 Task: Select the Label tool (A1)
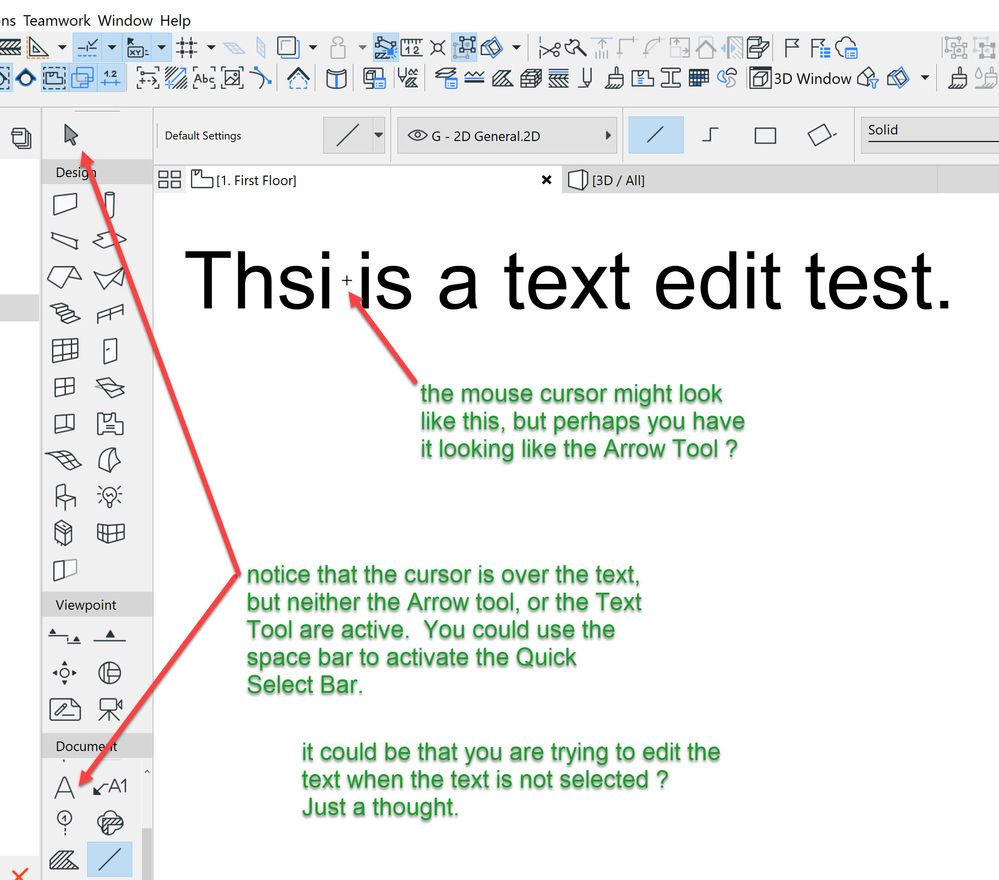tap(110, 787)
